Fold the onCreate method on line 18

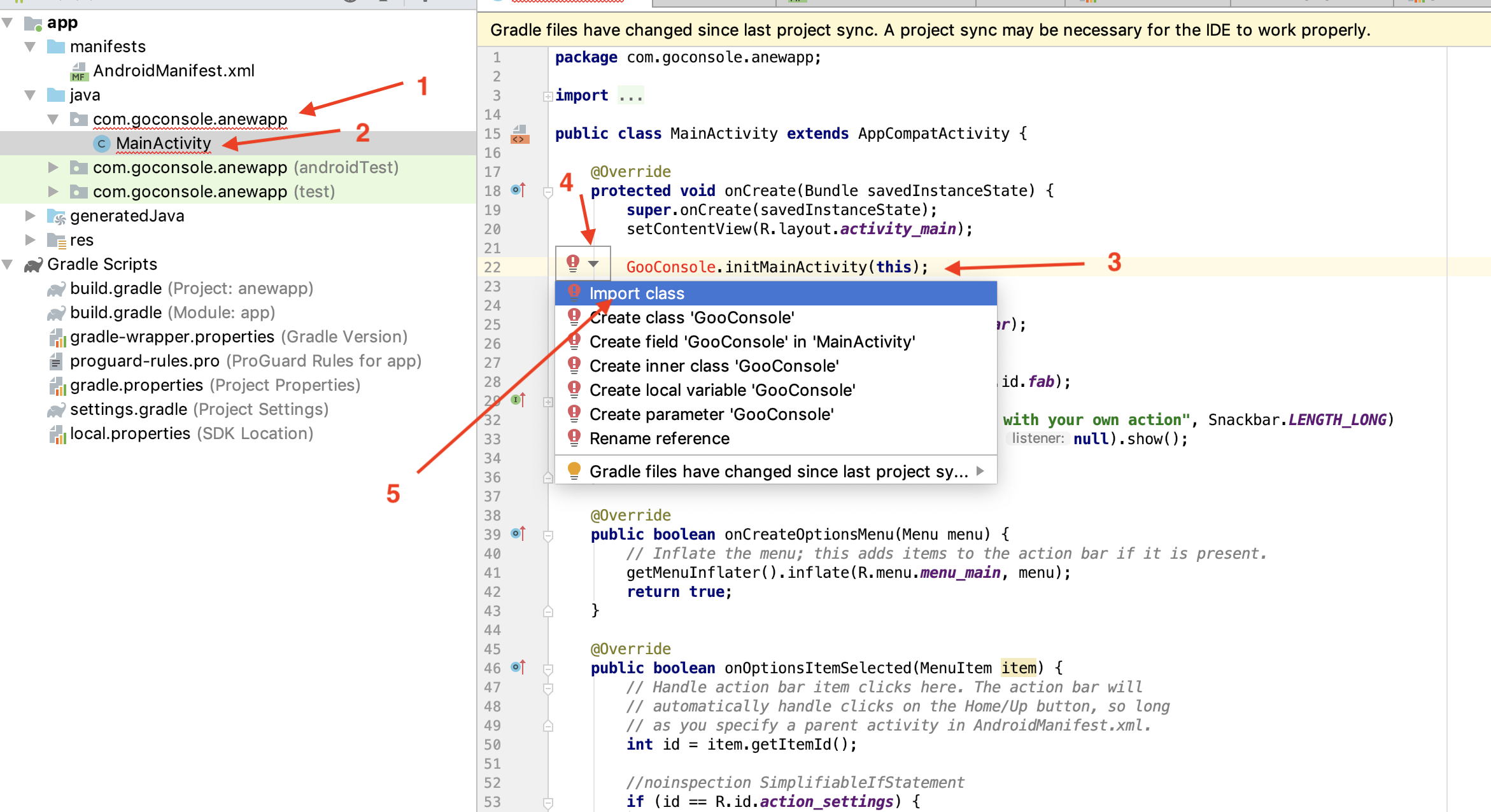(x=548, y=192)
